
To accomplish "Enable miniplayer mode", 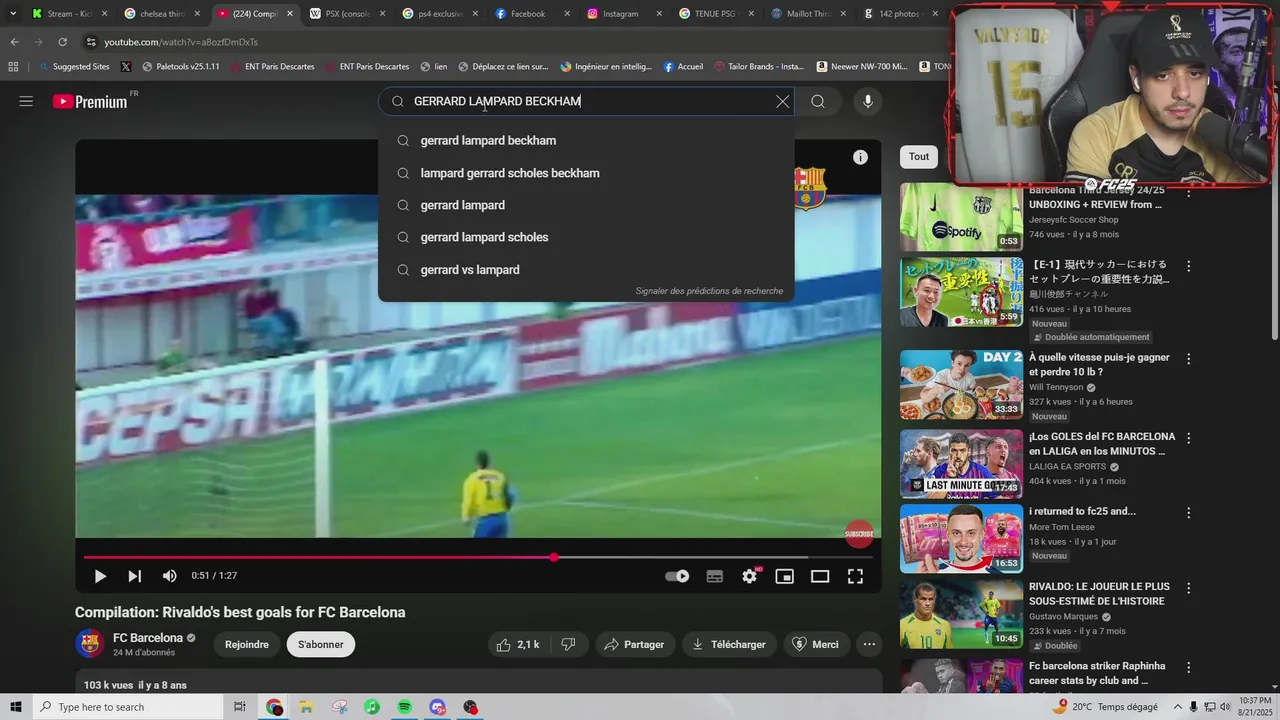I will [784, 576].
